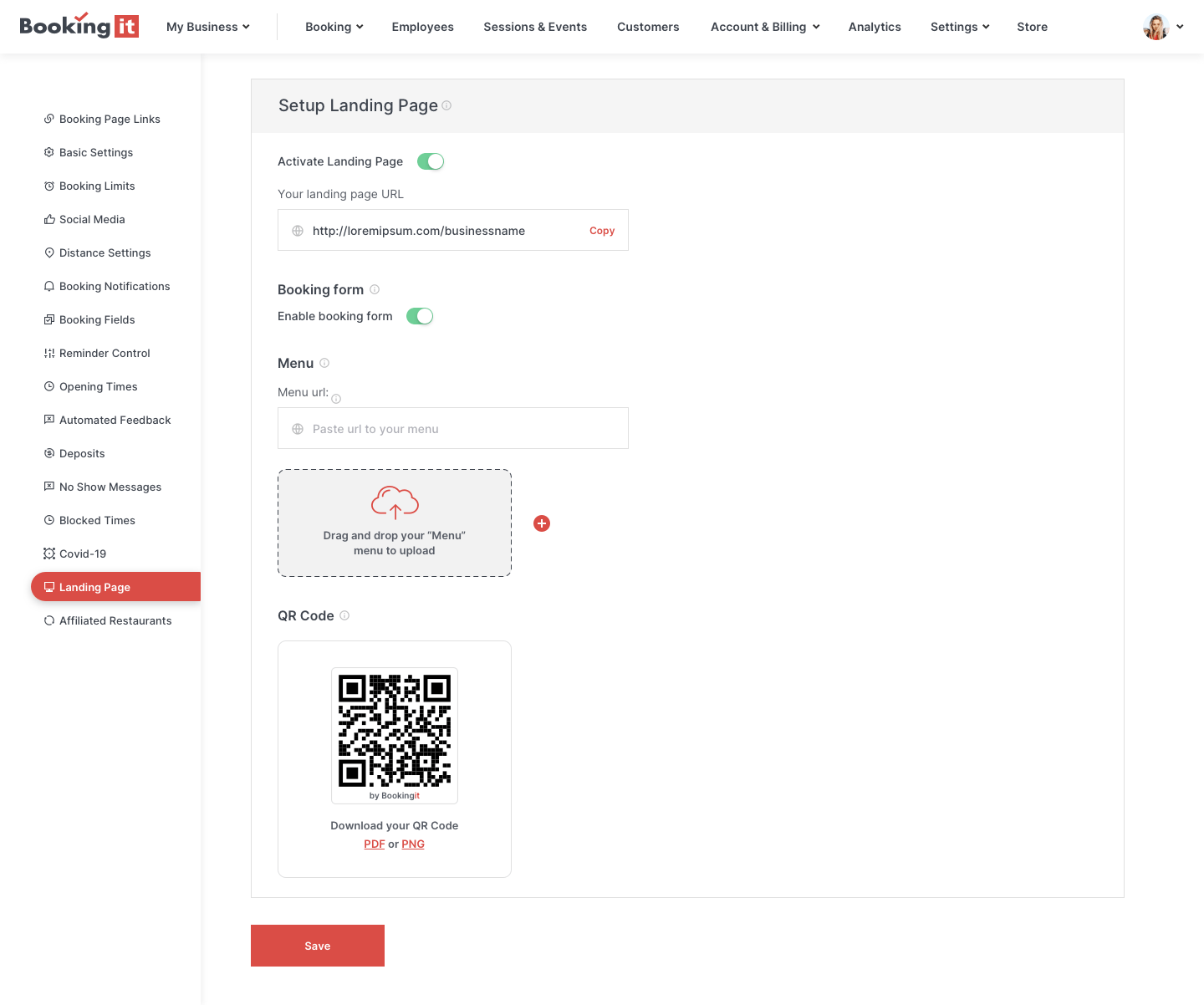Click the Deposits coin icon
The height and width of the screenshot is (1005, 1204).
click(49, 453)
